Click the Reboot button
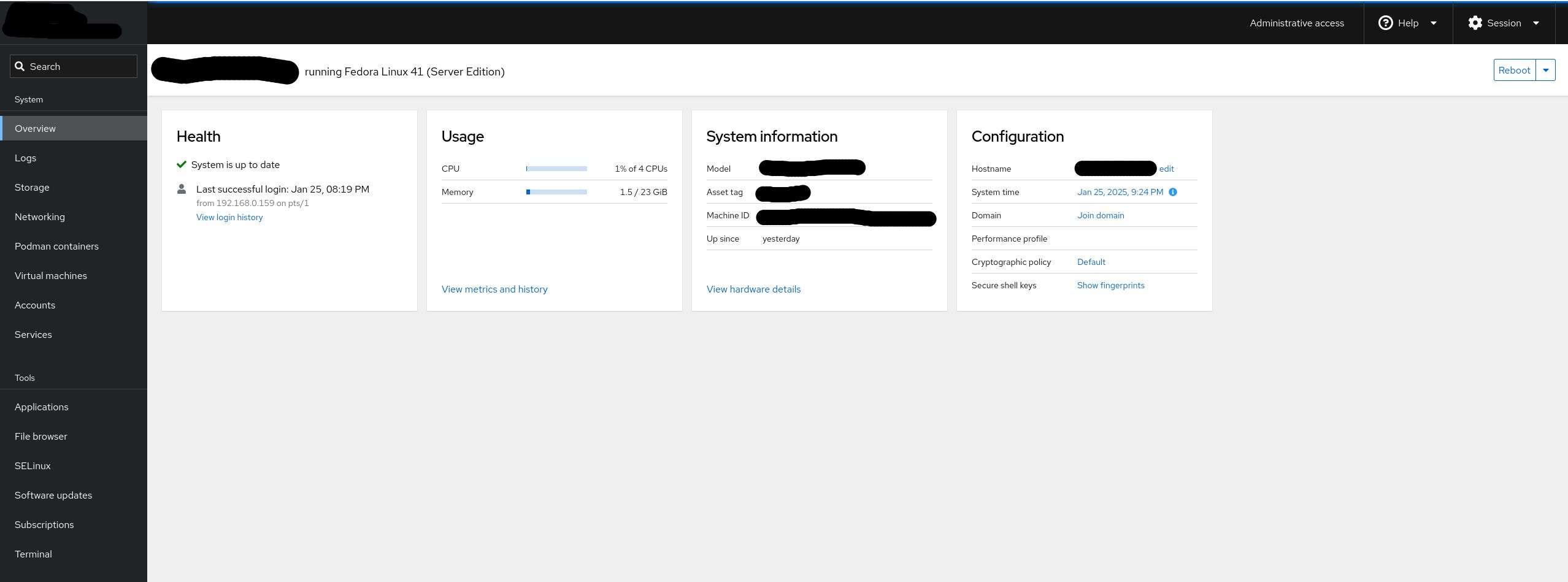This screenshot has height=582, width=1568. (1514, 70)
